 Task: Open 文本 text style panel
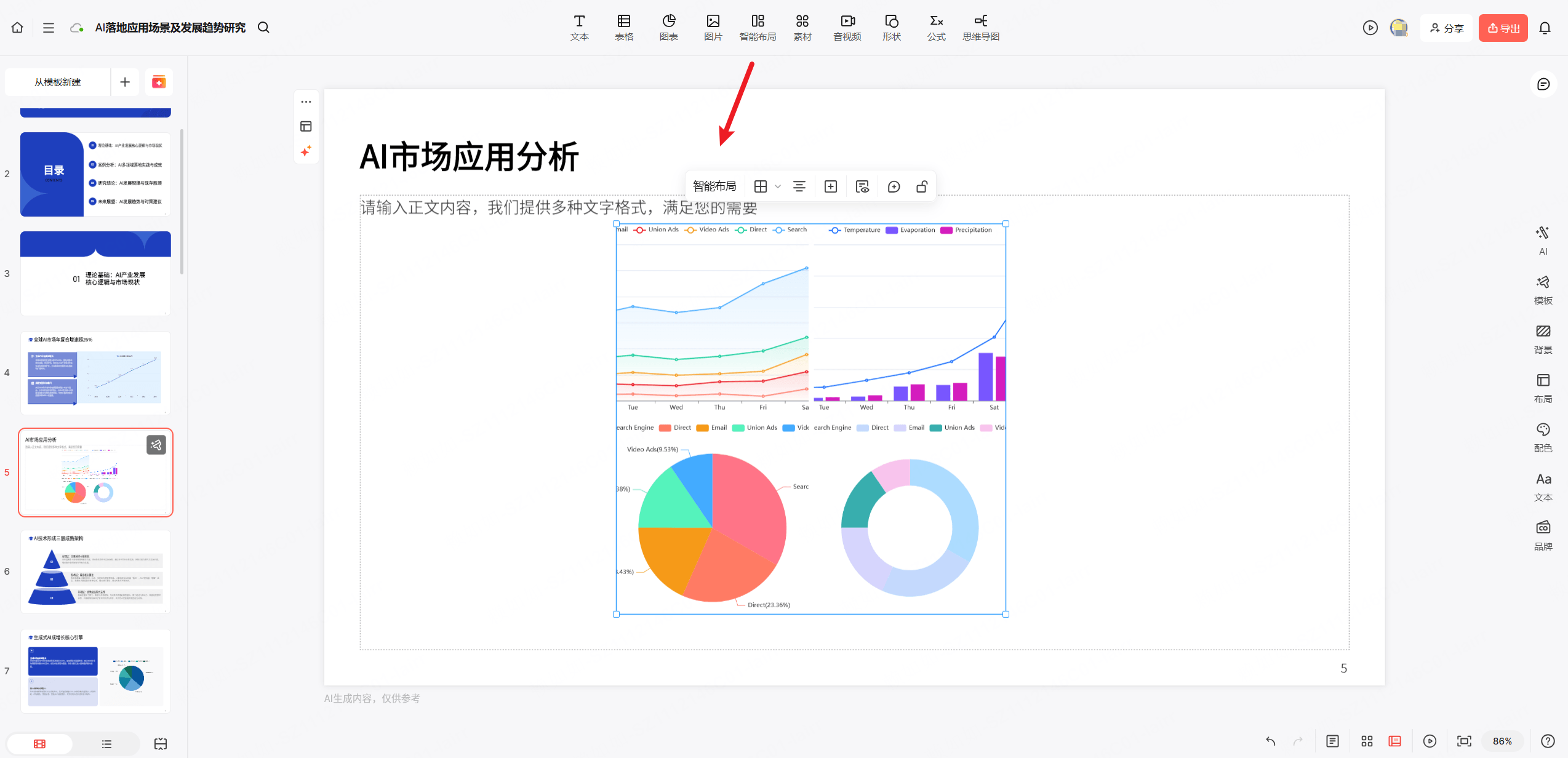(x=1543, y=487)
